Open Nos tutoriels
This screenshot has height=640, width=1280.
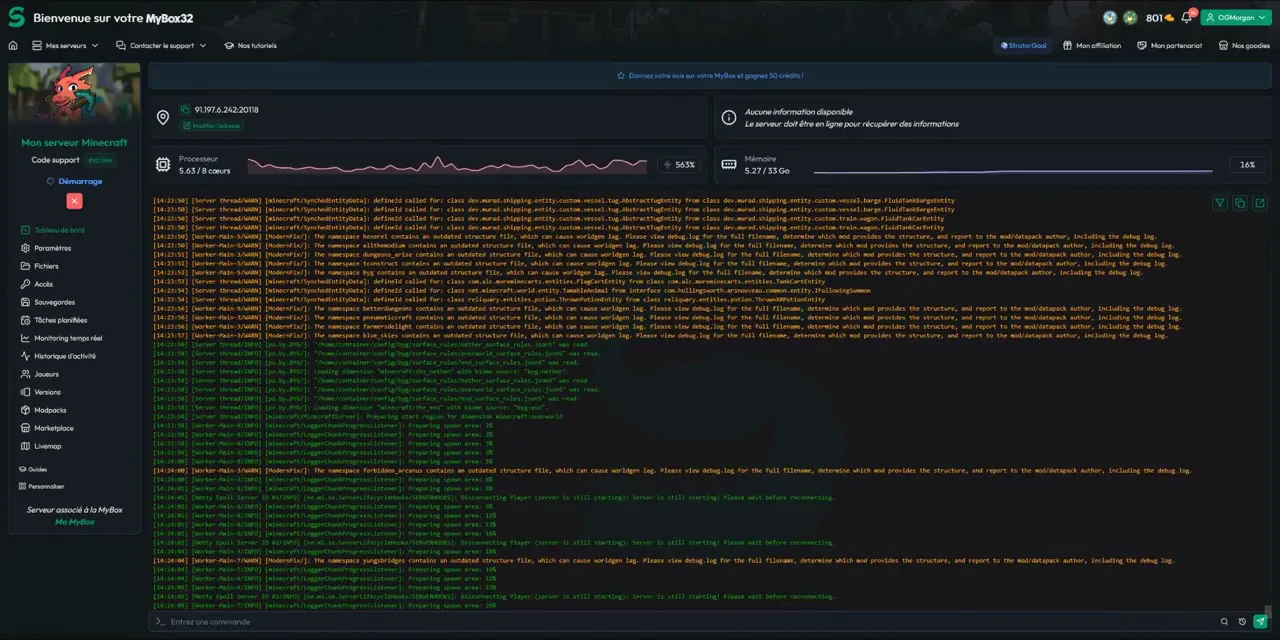250,46
